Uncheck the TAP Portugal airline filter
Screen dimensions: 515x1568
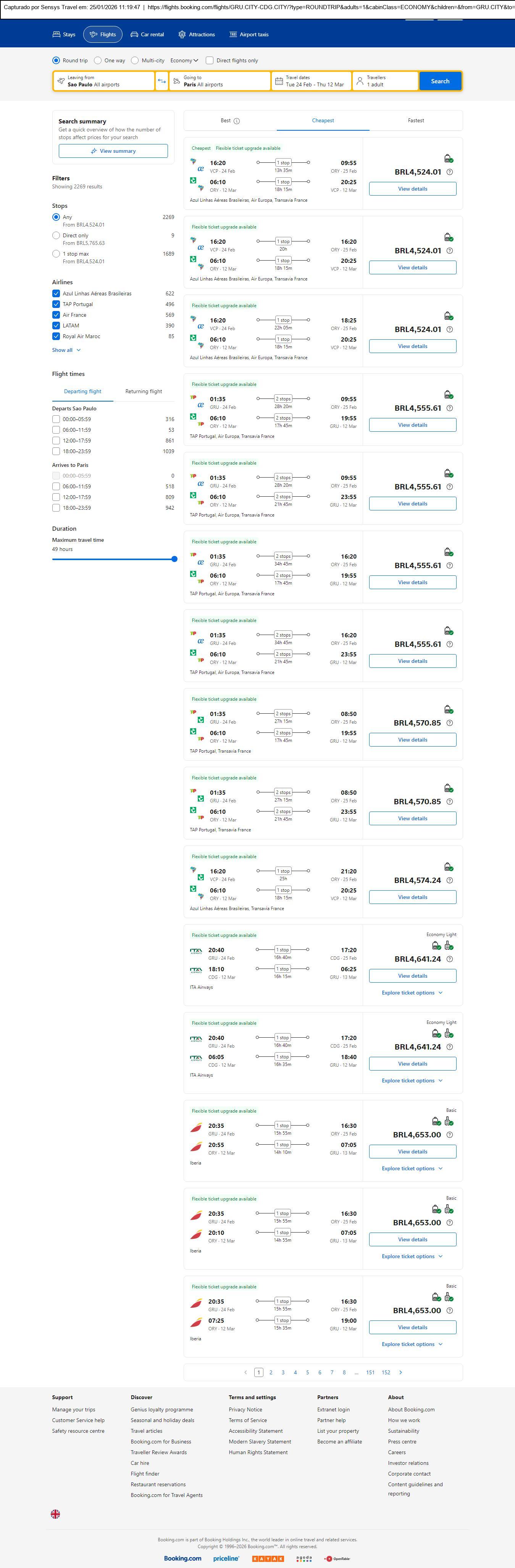click(56, 305)
